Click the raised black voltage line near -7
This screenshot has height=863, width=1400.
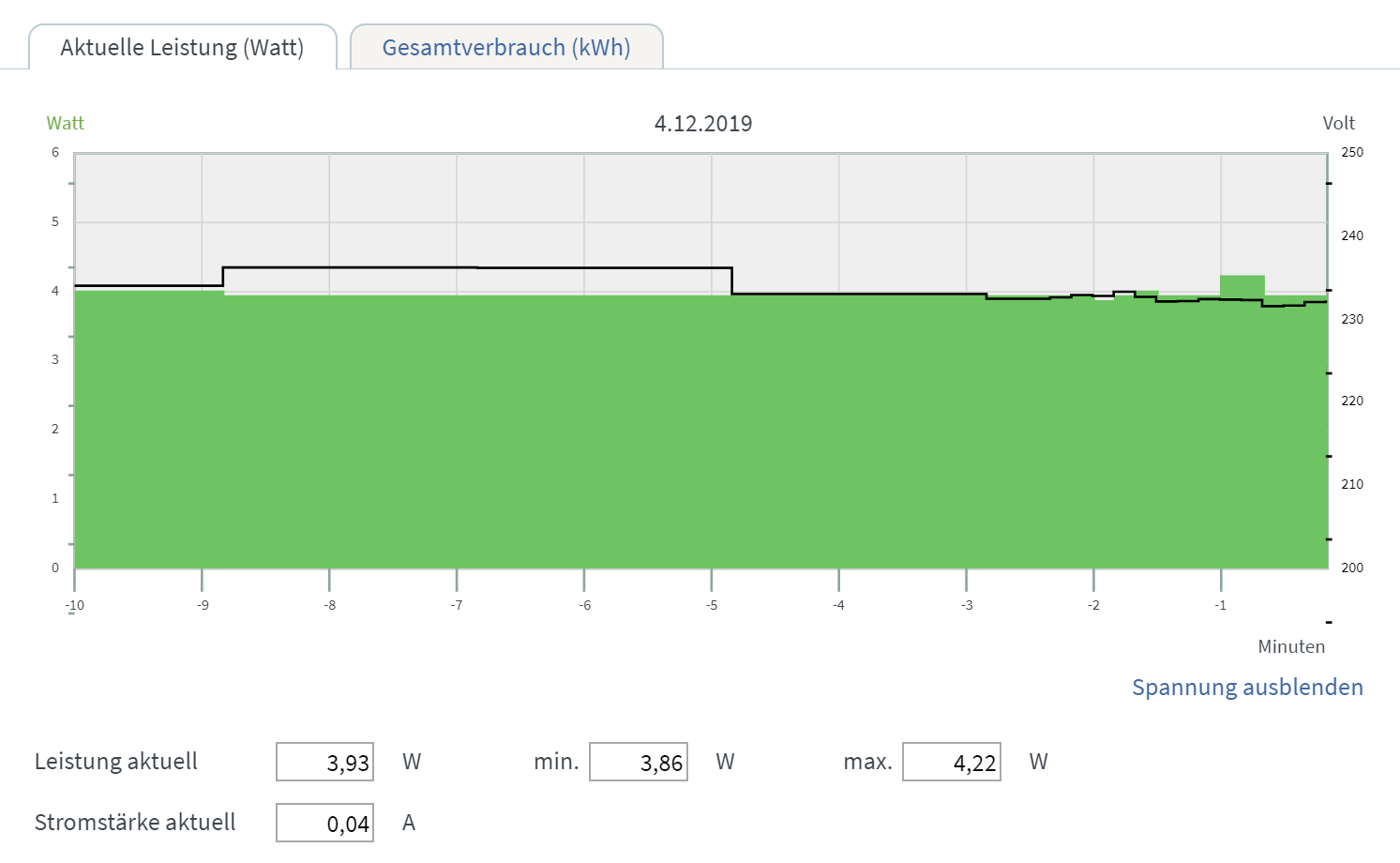[457, 267]
